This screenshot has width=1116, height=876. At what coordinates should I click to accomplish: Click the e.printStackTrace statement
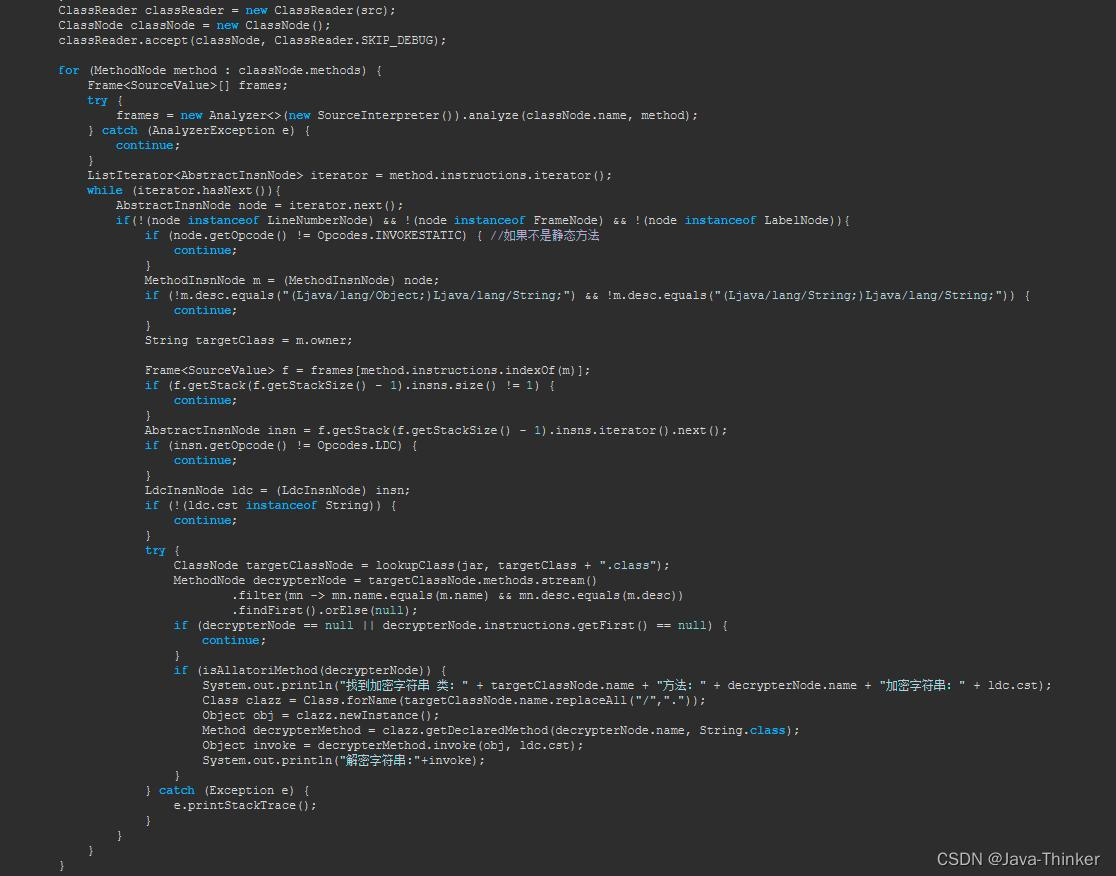point(244,805)
